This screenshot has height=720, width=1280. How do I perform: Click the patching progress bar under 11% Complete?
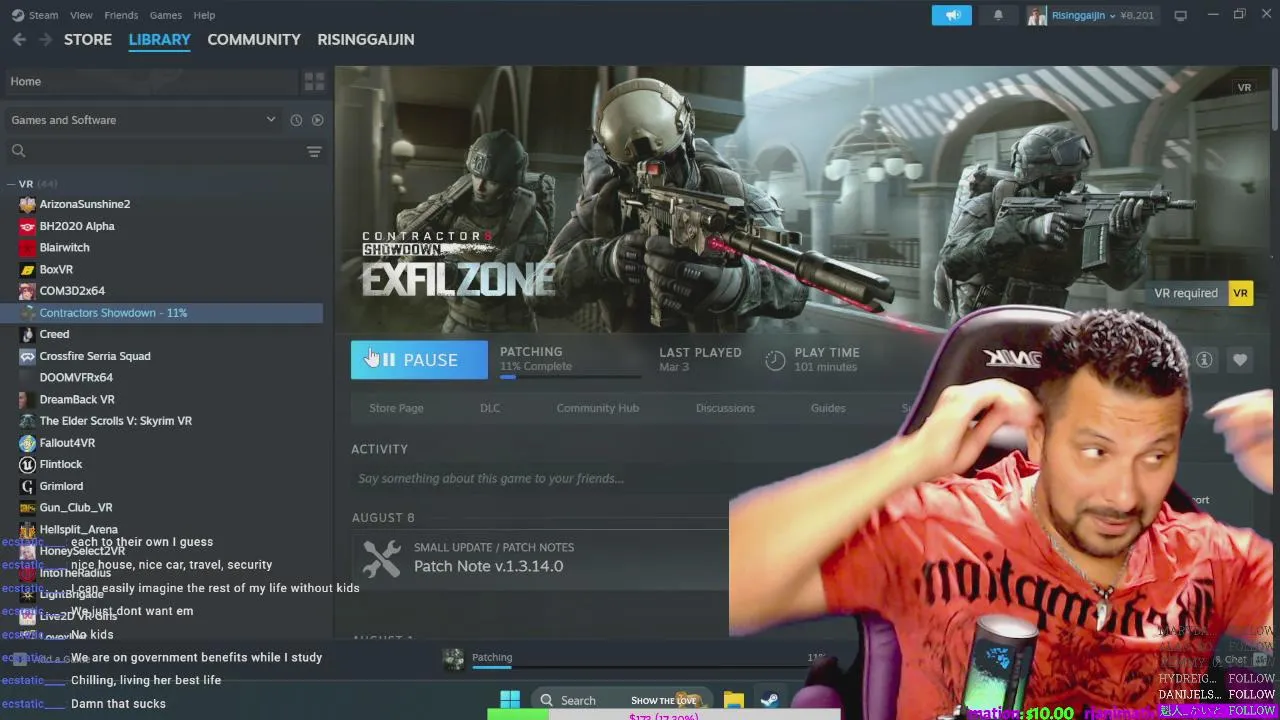point(571,377)
